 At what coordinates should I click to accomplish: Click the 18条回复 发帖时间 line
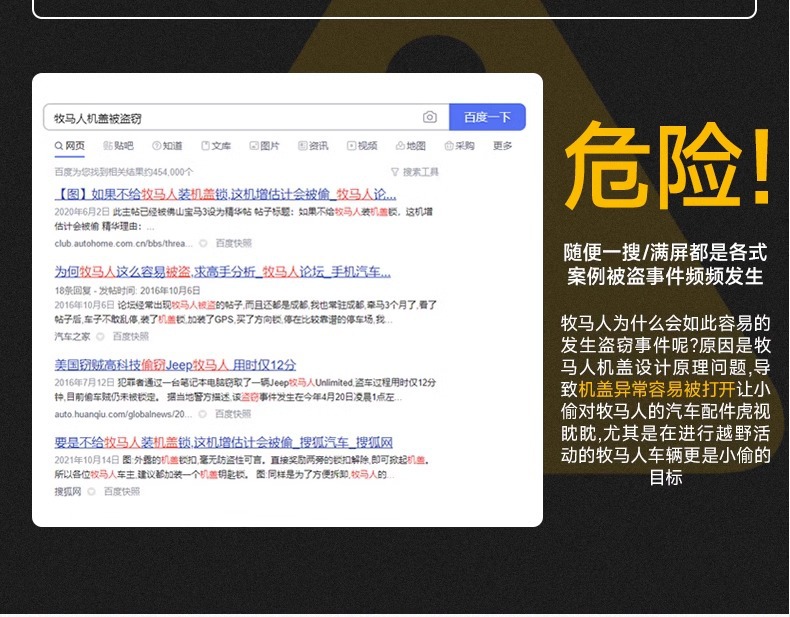pos(127,291)
